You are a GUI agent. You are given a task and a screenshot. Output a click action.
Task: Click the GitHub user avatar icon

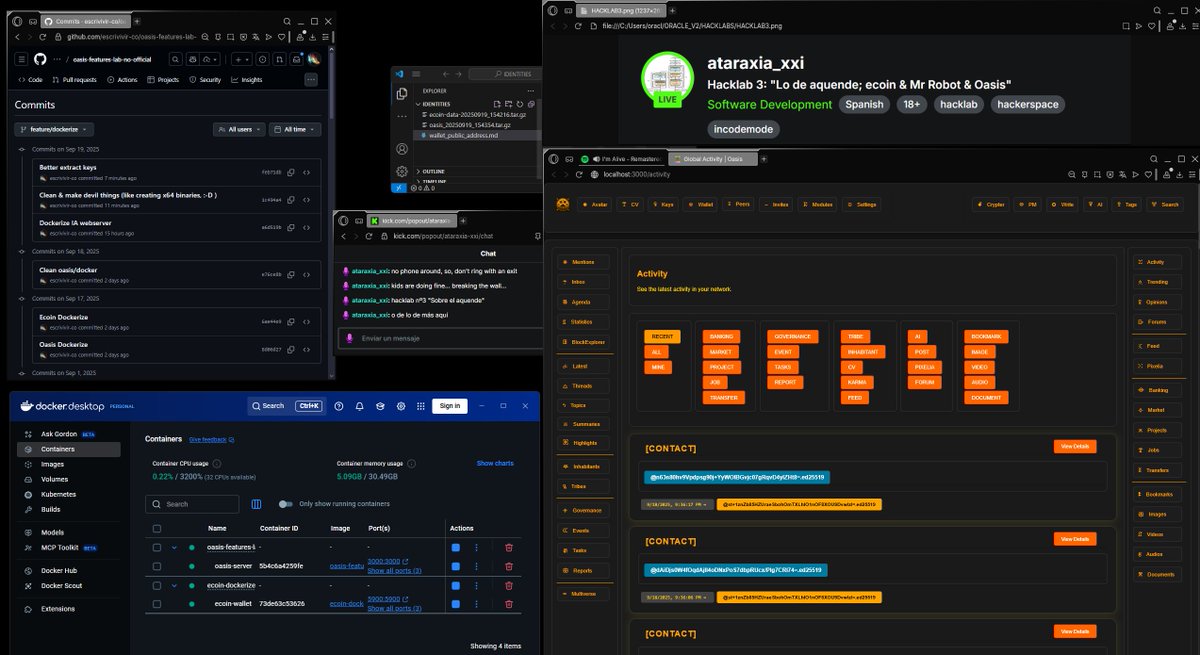(x=314, y=59)
